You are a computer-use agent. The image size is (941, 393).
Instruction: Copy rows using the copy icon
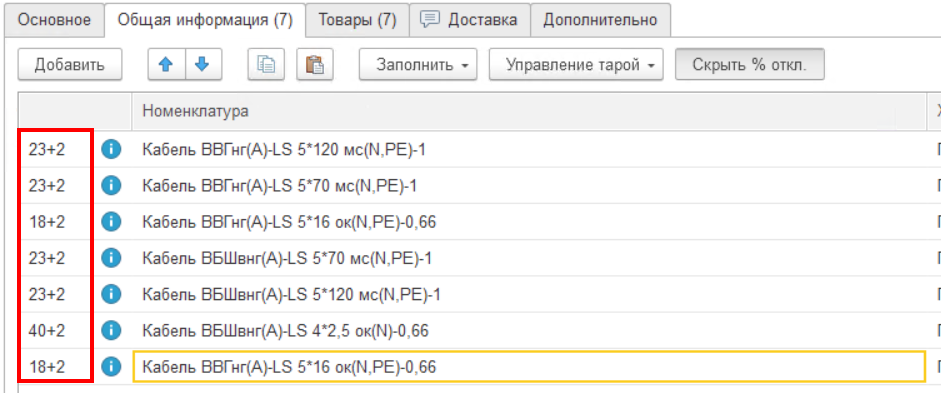tap(266, 65)
